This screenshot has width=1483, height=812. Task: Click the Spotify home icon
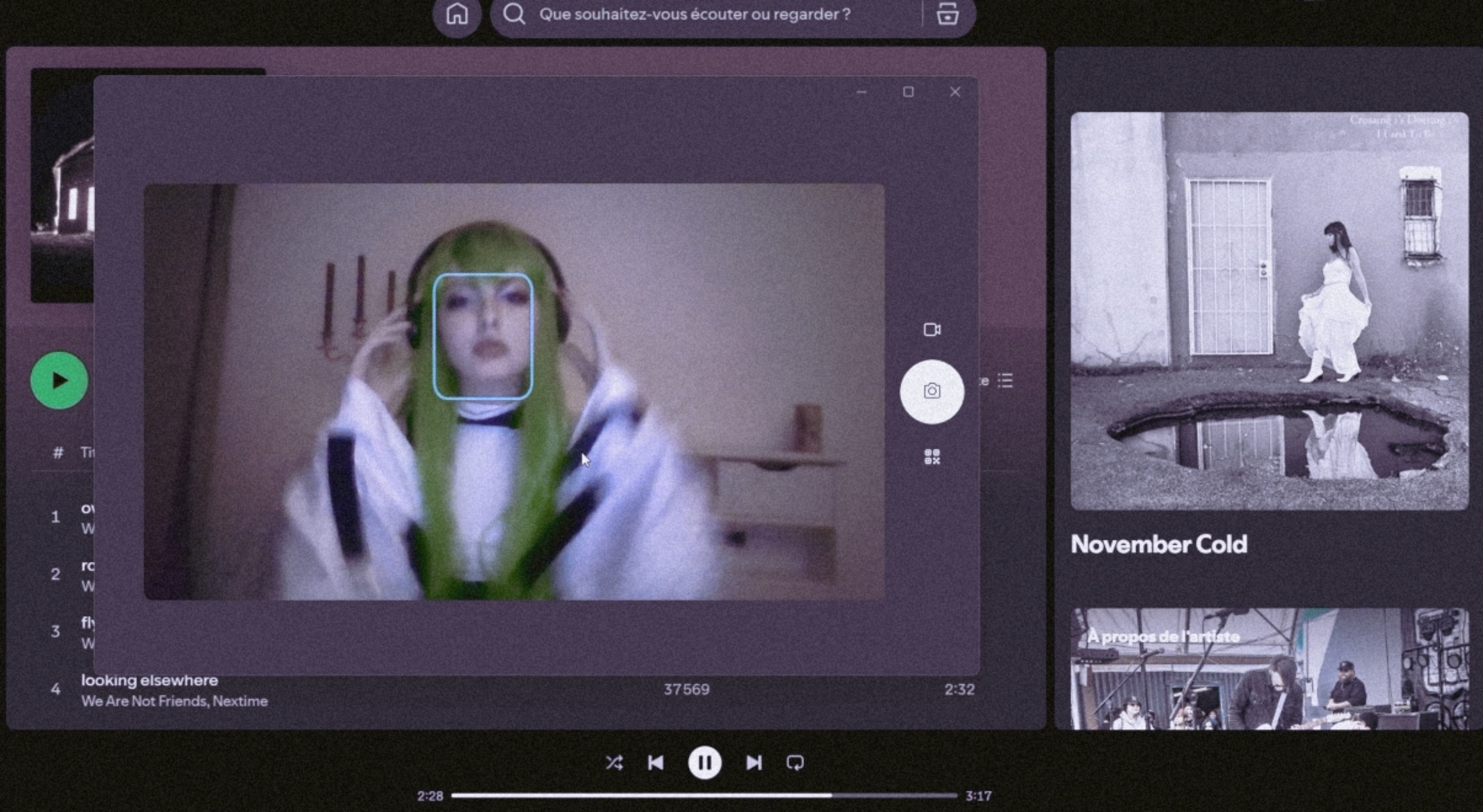click(457, 14)
